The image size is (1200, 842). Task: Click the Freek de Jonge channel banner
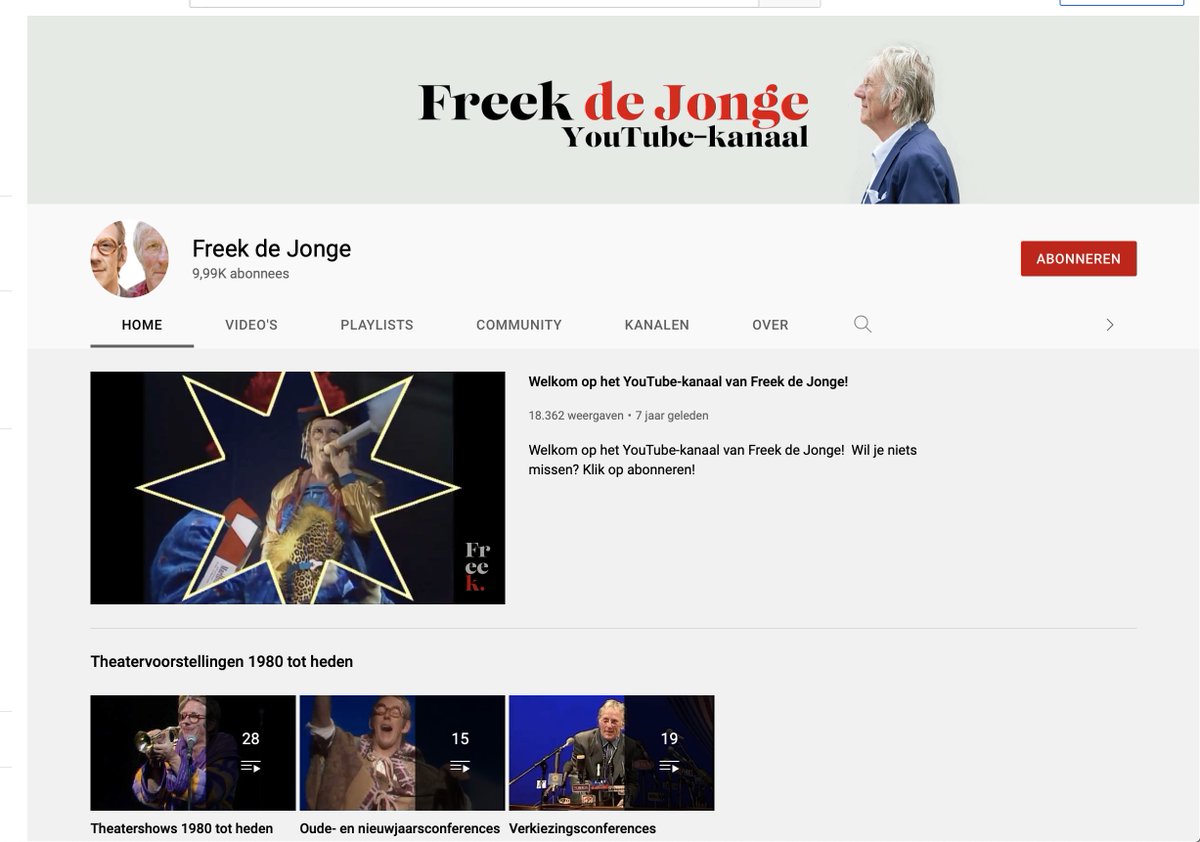click(613, 110)
